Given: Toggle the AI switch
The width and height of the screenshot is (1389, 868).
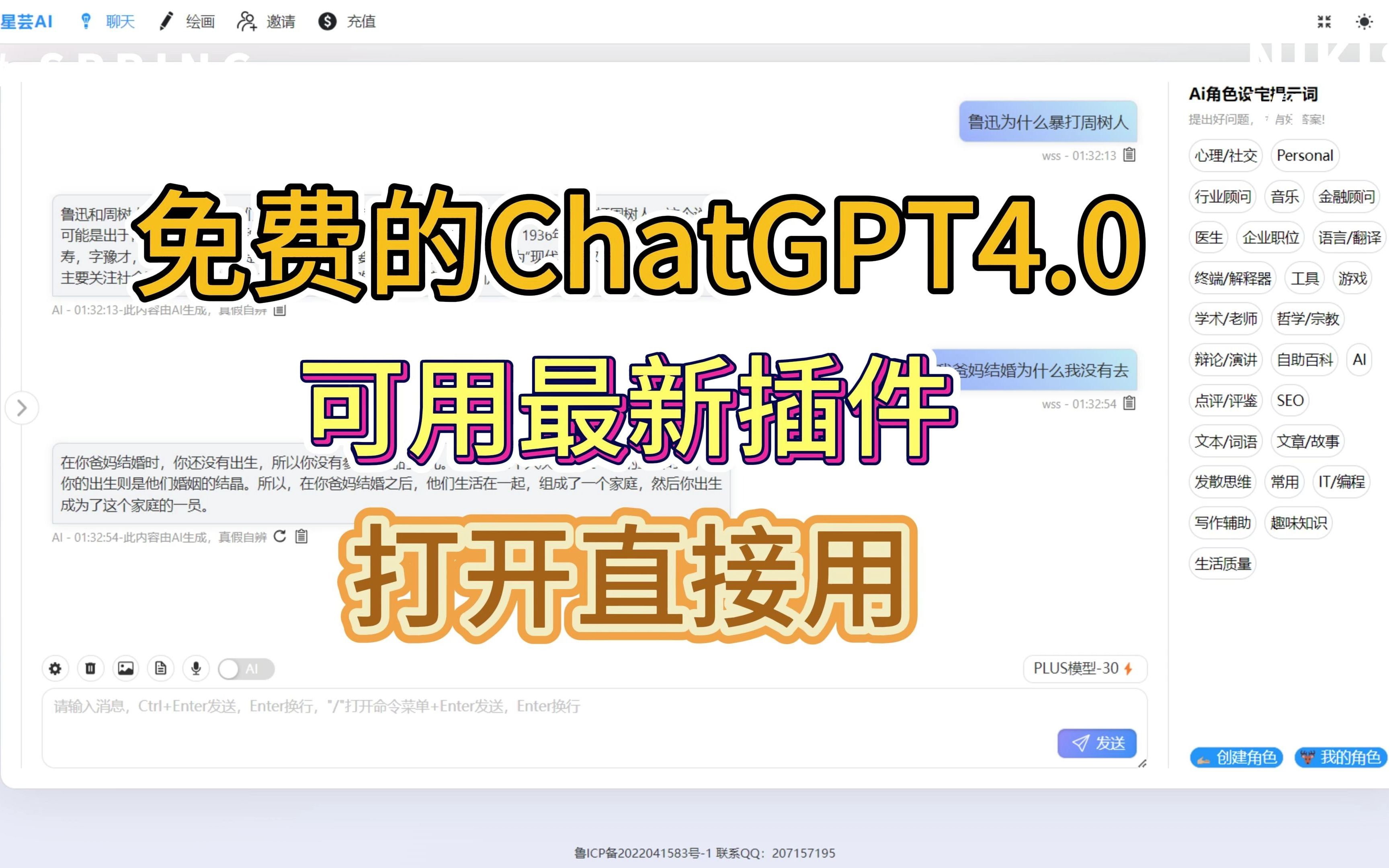Looking at the screenshot, I should [246, 669].
